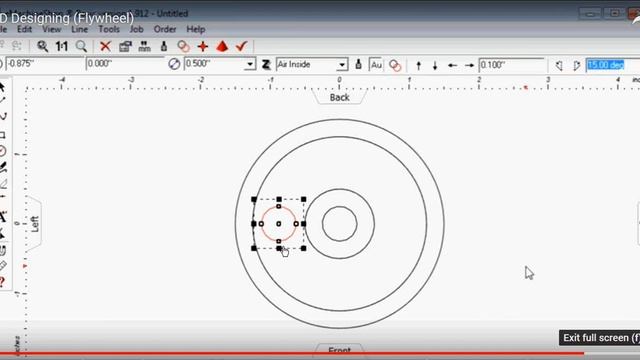Click the mm units toggle icon

(x=144, y=46)
